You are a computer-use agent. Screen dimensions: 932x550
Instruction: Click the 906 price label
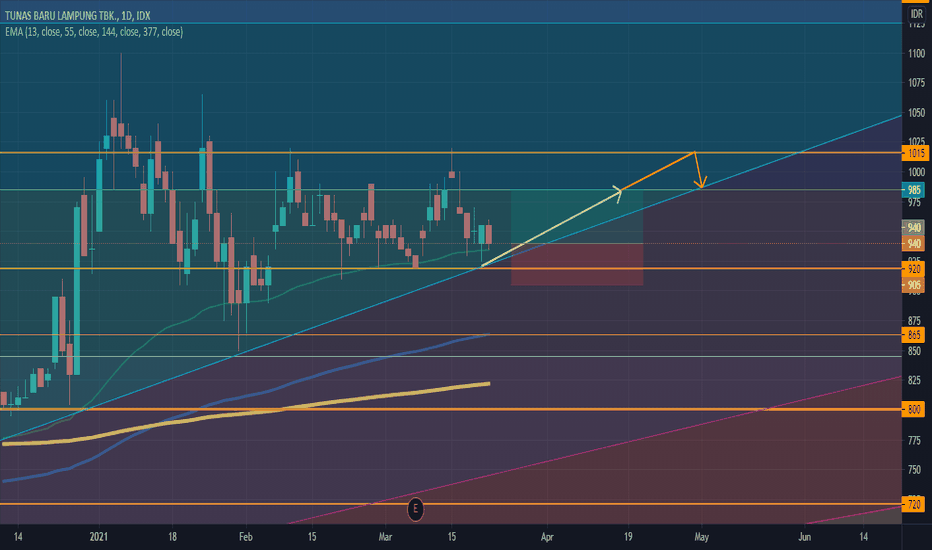914,285
